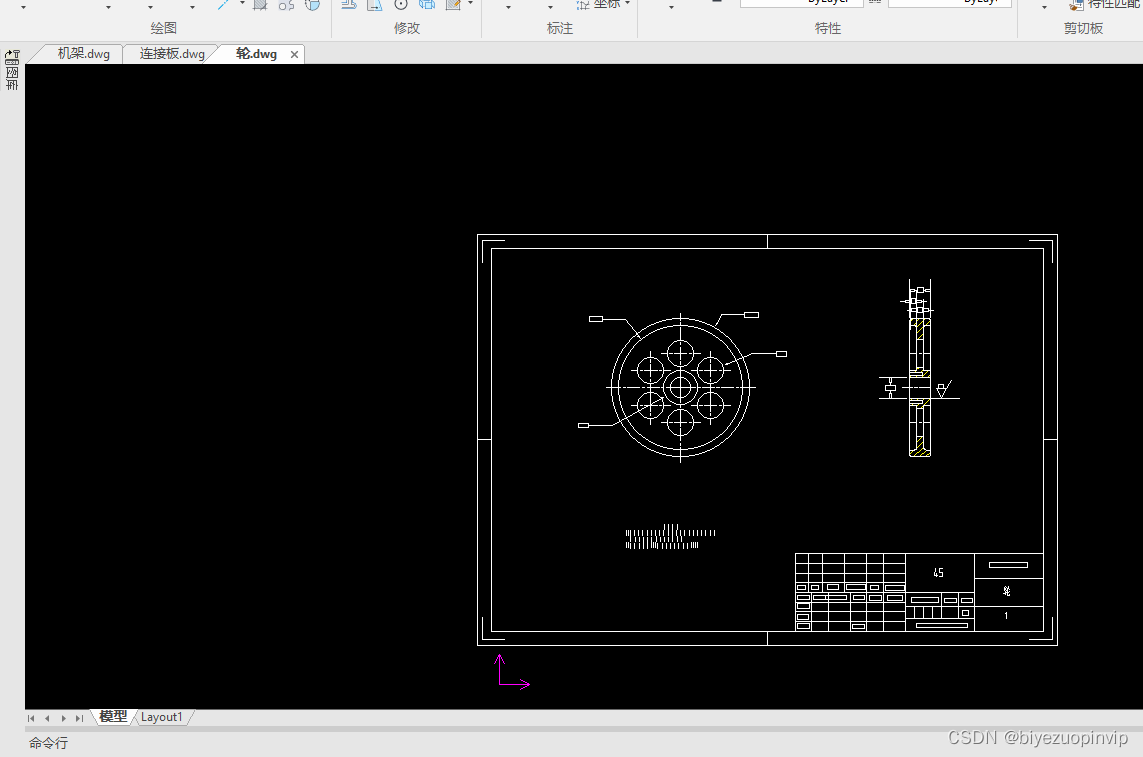
Task: Click the 特性匹配 match properties button
Action: click(x=1106, y=4)
